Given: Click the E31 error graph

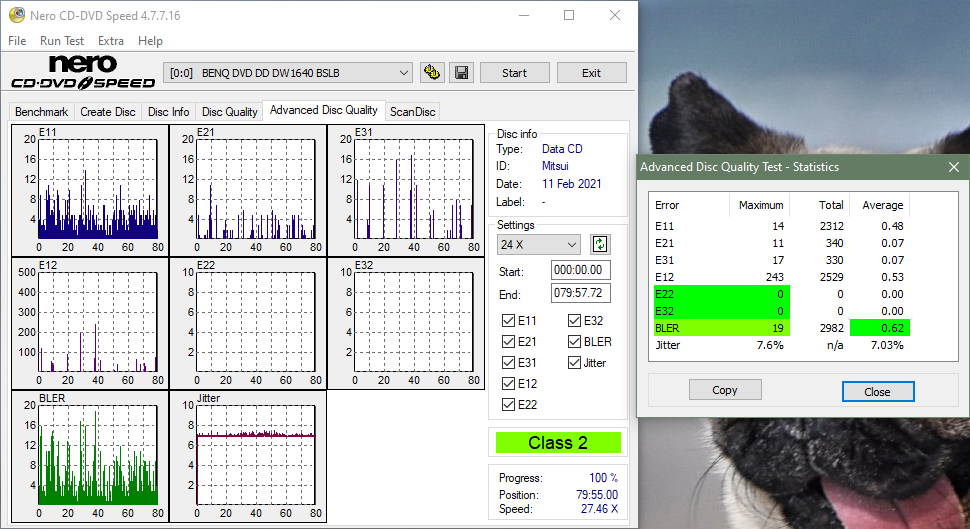Looking at the screenshot, I should [x=406, y=191].
